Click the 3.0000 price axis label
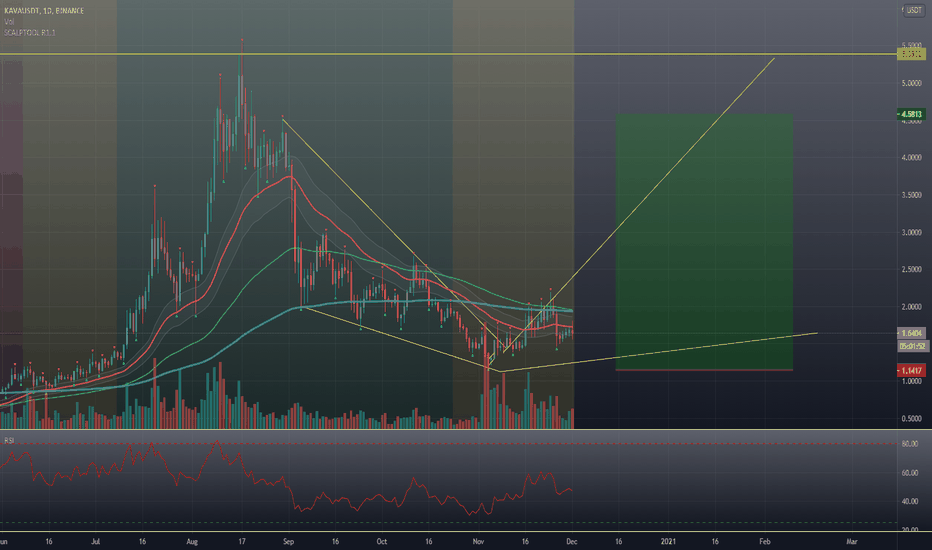Image resolution: width=932 pixels, height=550 pixels. click(911, 232)
